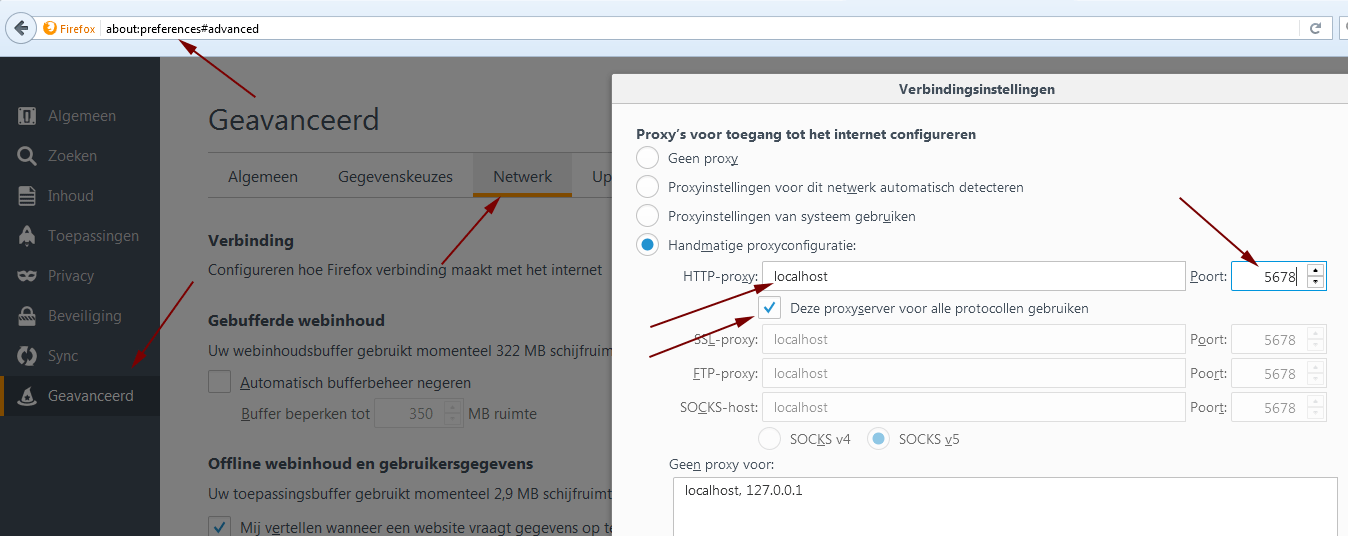Screen dimensions: 1348x536
Task: Open the Zoeken sidebar category
Action: (x=80, y=156)
